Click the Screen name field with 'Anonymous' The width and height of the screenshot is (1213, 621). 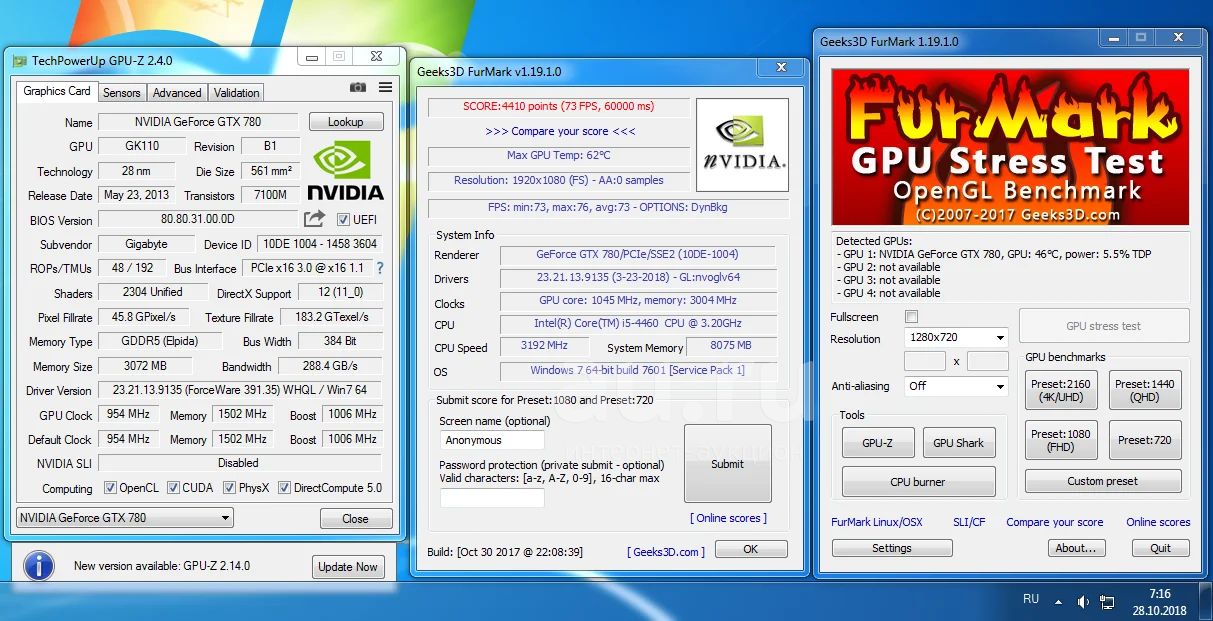pos(492,440)
